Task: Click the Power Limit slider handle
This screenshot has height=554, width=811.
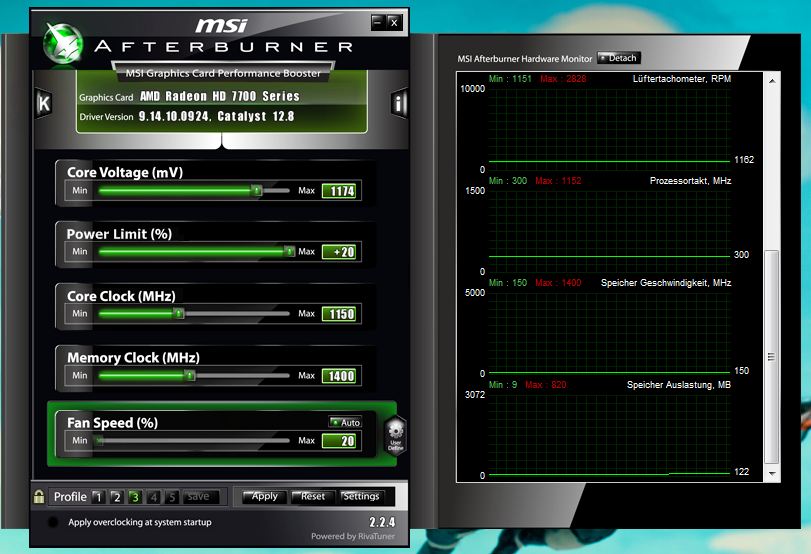Action: 289,251
